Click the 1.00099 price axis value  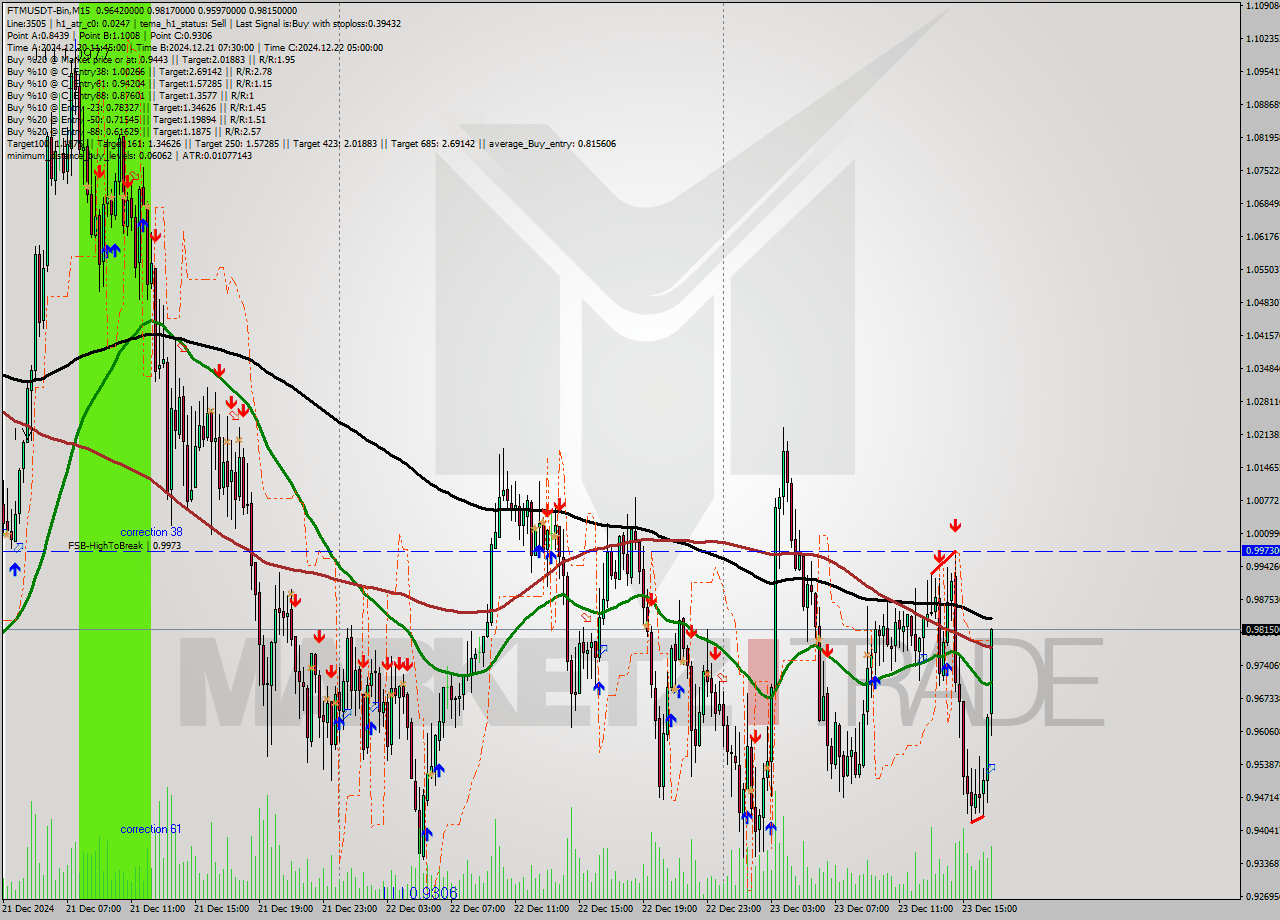1263,534
